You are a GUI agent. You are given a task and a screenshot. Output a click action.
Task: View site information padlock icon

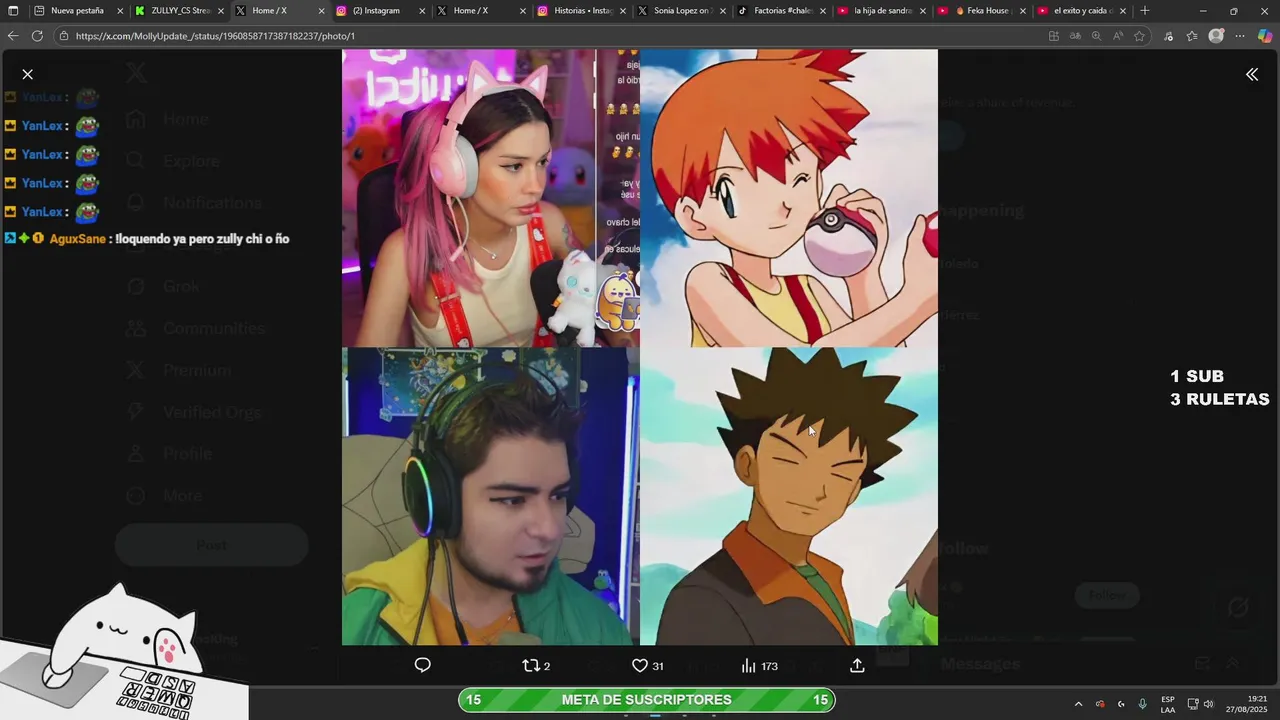64,36
